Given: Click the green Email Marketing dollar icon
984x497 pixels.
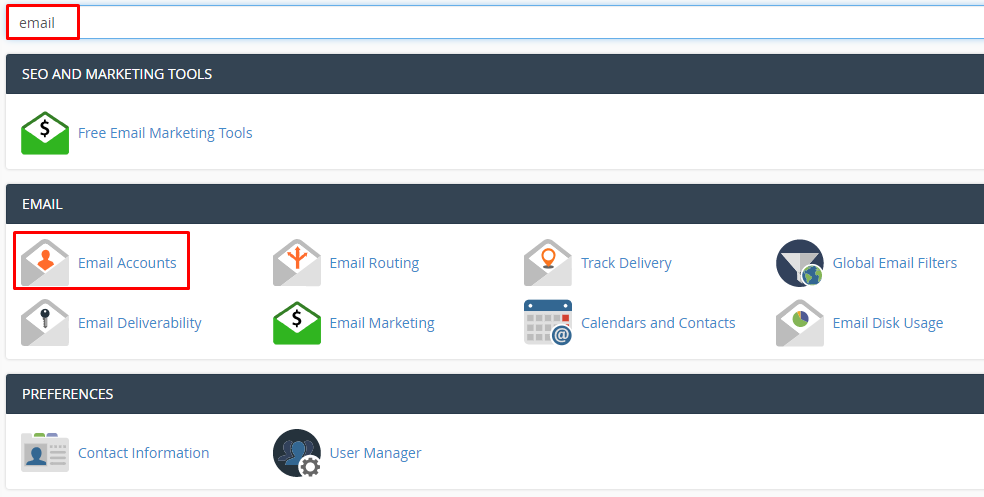Looking at the screenshot, I should click(x=297, y=323).
